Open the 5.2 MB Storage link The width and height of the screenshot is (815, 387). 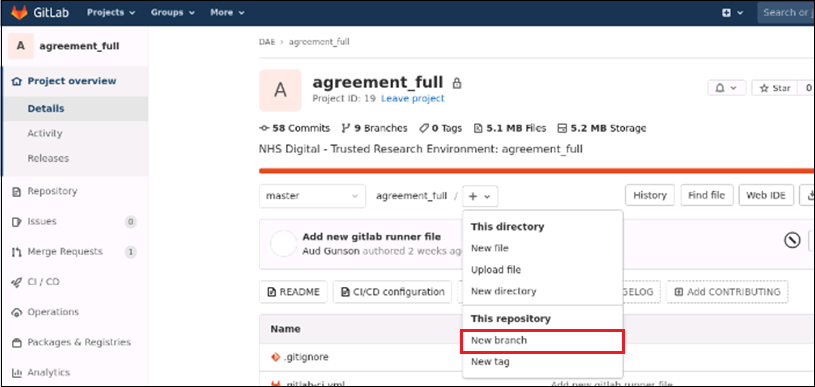click(x=602, y=128)
